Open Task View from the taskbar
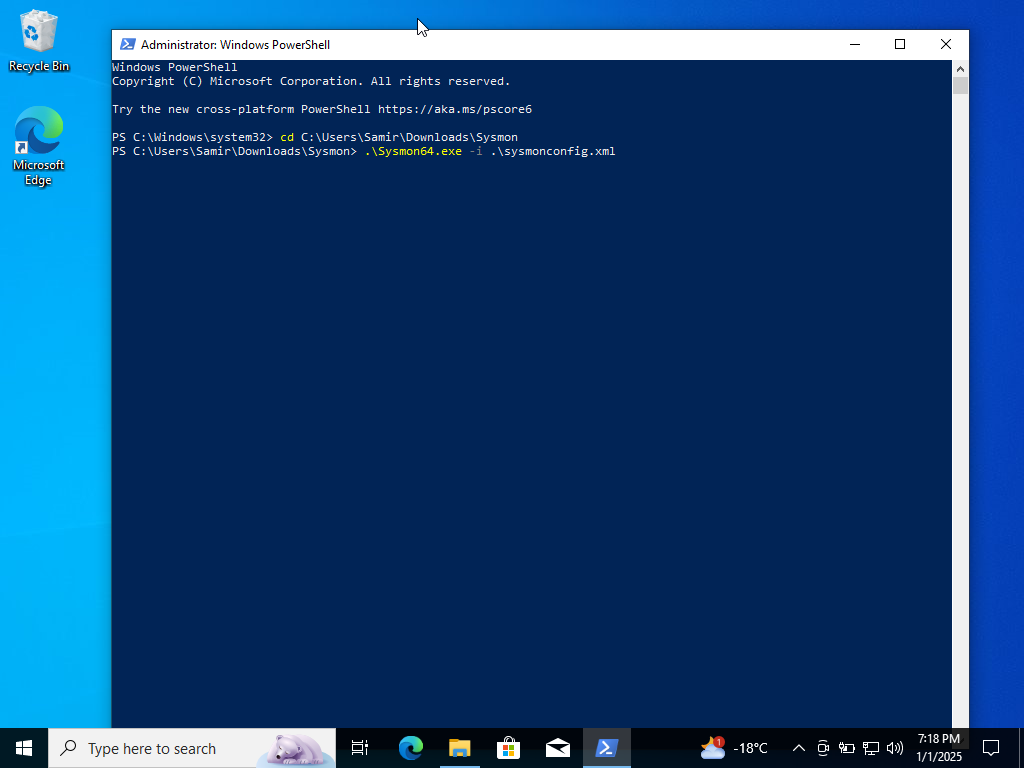Image resolution: width=1024 pixels, height=768 pixels. (x=359, y=747)
